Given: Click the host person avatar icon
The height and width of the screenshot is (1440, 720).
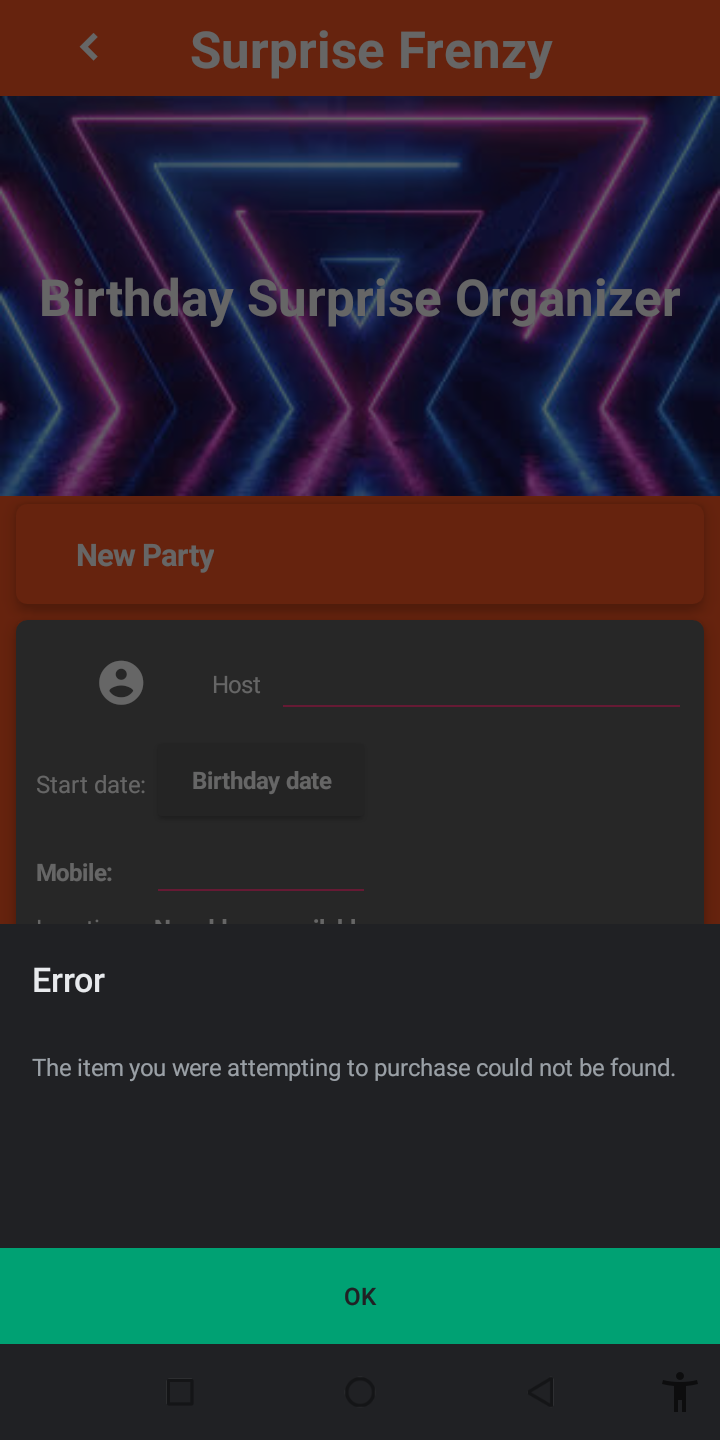Looking at the screenshot, I should [x=121, y=683].
